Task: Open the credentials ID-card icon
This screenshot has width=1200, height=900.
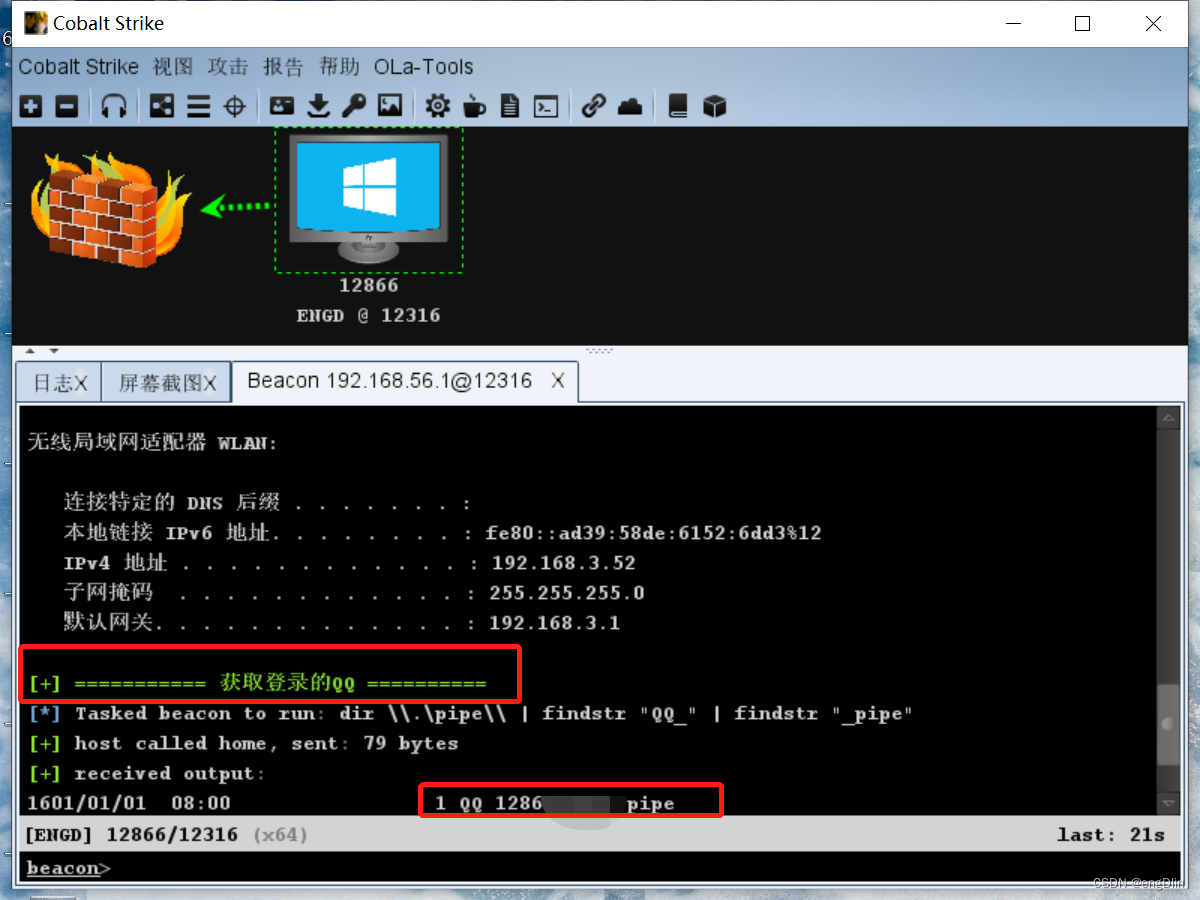Action: (283, 106)
